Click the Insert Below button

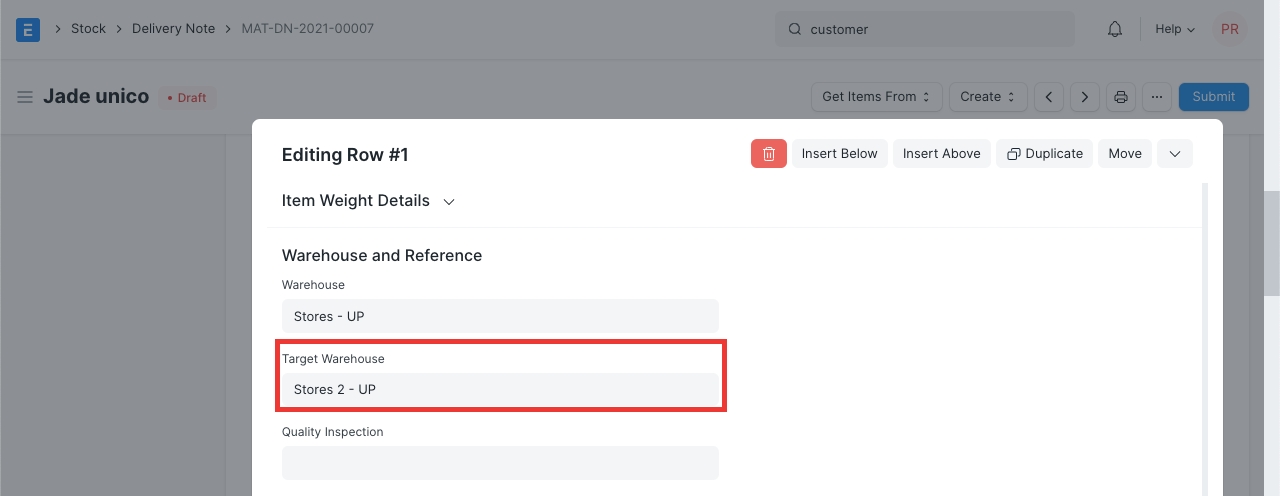click(839, 153)
